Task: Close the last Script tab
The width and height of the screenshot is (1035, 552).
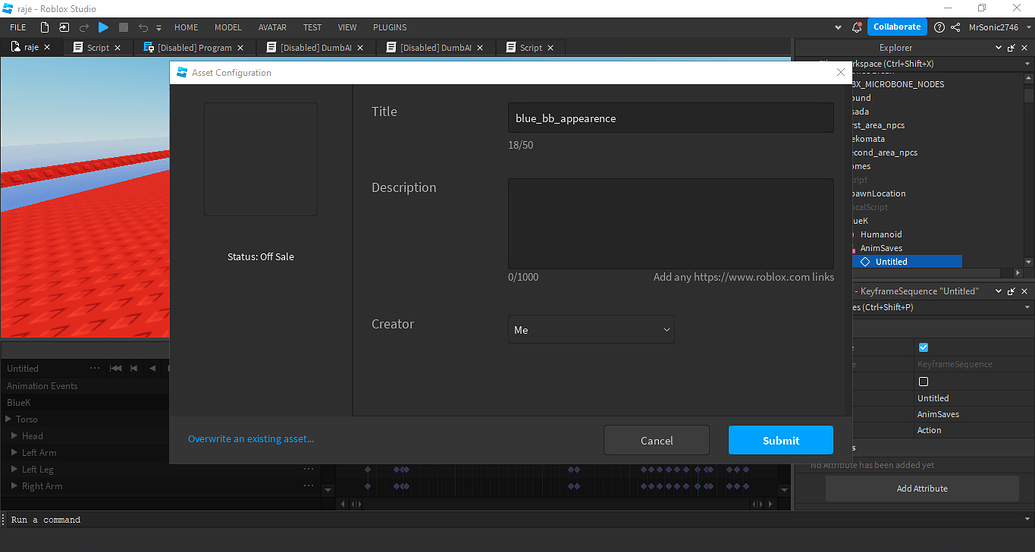Action: [x=551, y=48]
